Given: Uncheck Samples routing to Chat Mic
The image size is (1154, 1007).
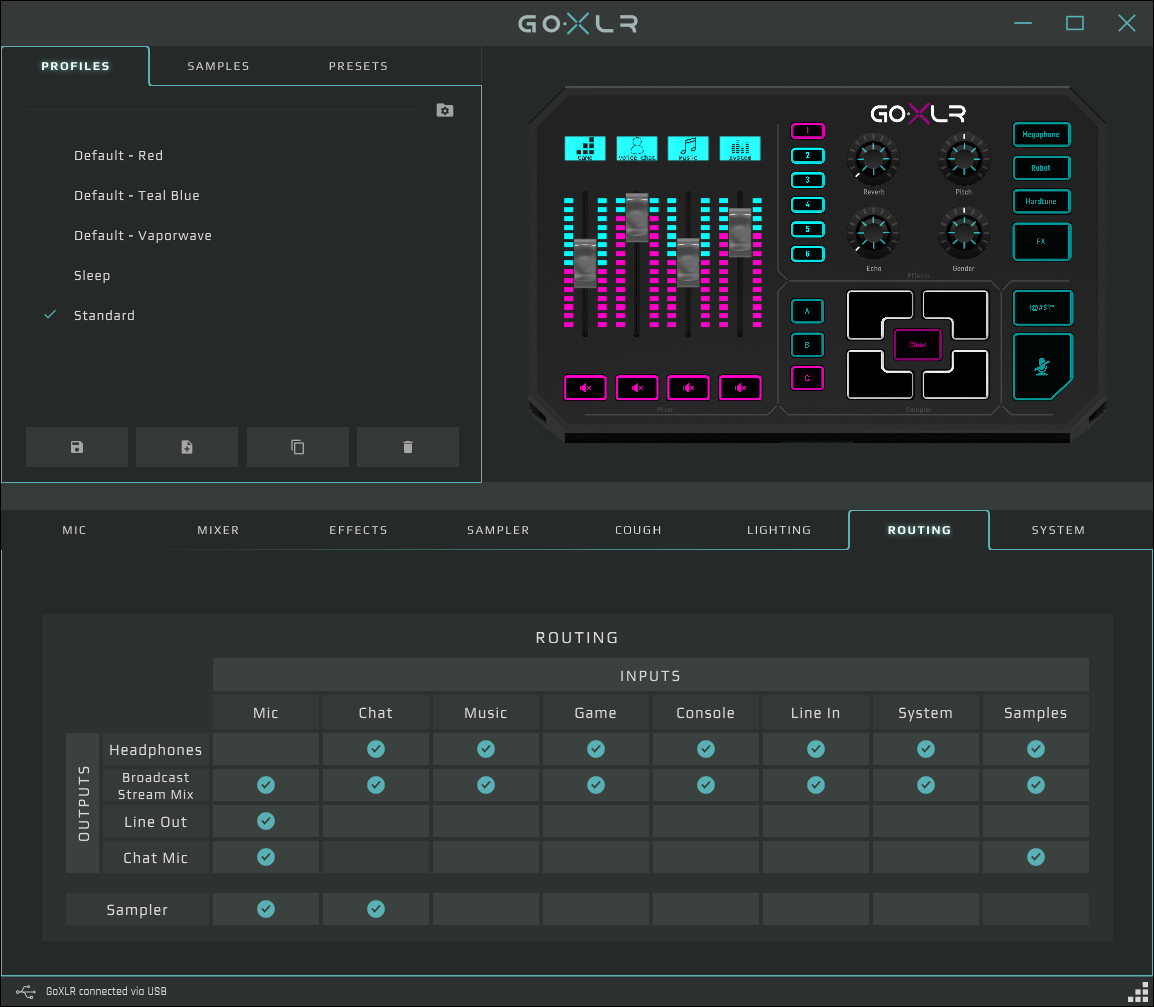Looking at the screenshot, I should tap(1036, 858).
